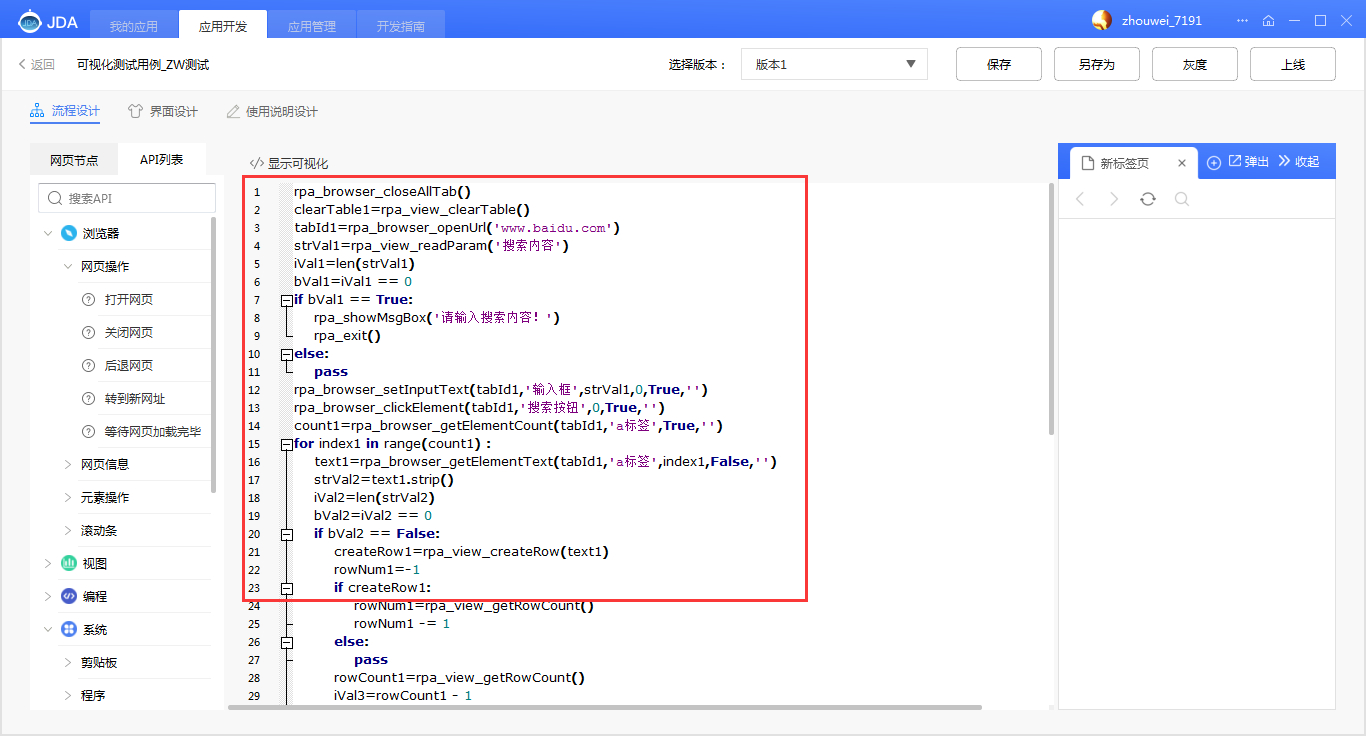Click the search icon in preview browser toolbar
Viewport: 1366px width, 736px height.
point(1182,199)
